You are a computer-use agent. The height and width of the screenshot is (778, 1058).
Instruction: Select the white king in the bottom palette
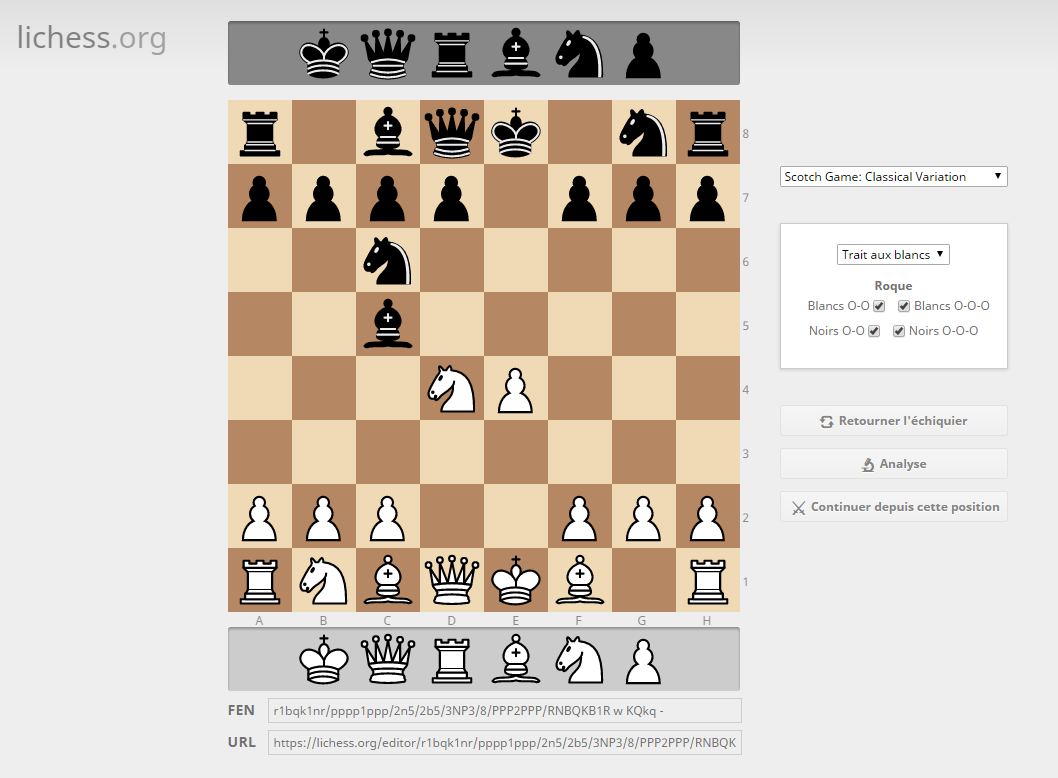point(323,658)
